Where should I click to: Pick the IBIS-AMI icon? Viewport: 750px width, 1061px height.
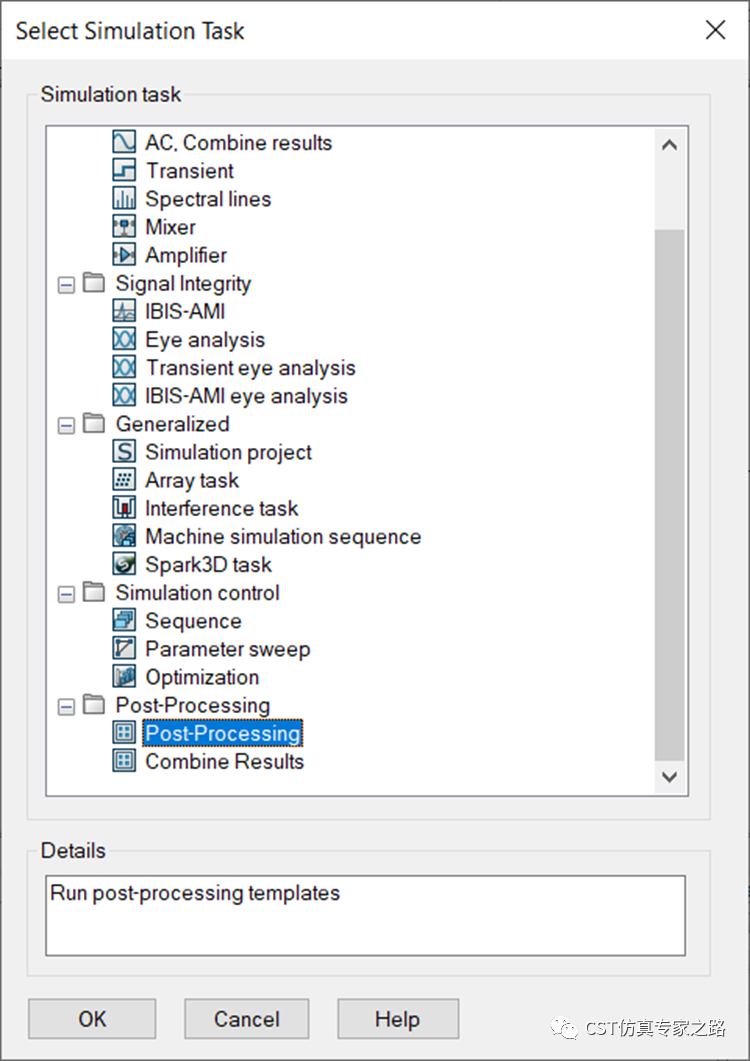(124, 311)
